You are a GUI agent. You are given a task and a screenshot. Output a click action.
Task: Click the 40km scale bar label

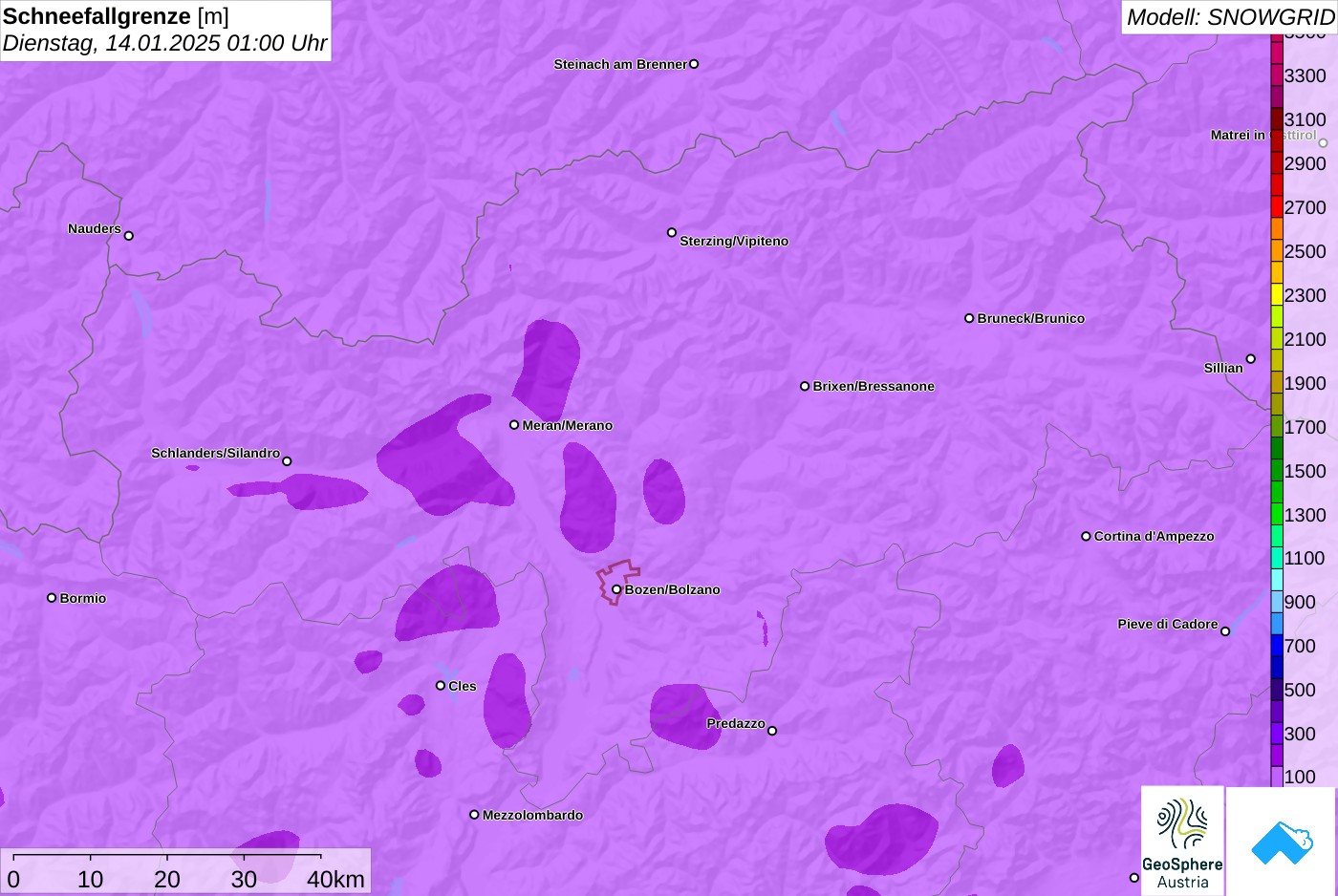(x=335, y=880)
